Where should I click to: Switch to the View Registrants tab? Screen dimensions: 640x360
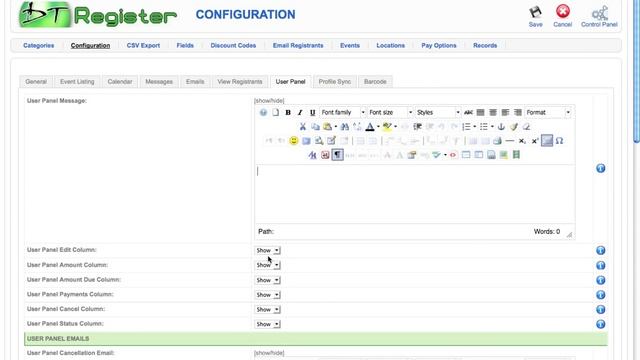(240, 82)
